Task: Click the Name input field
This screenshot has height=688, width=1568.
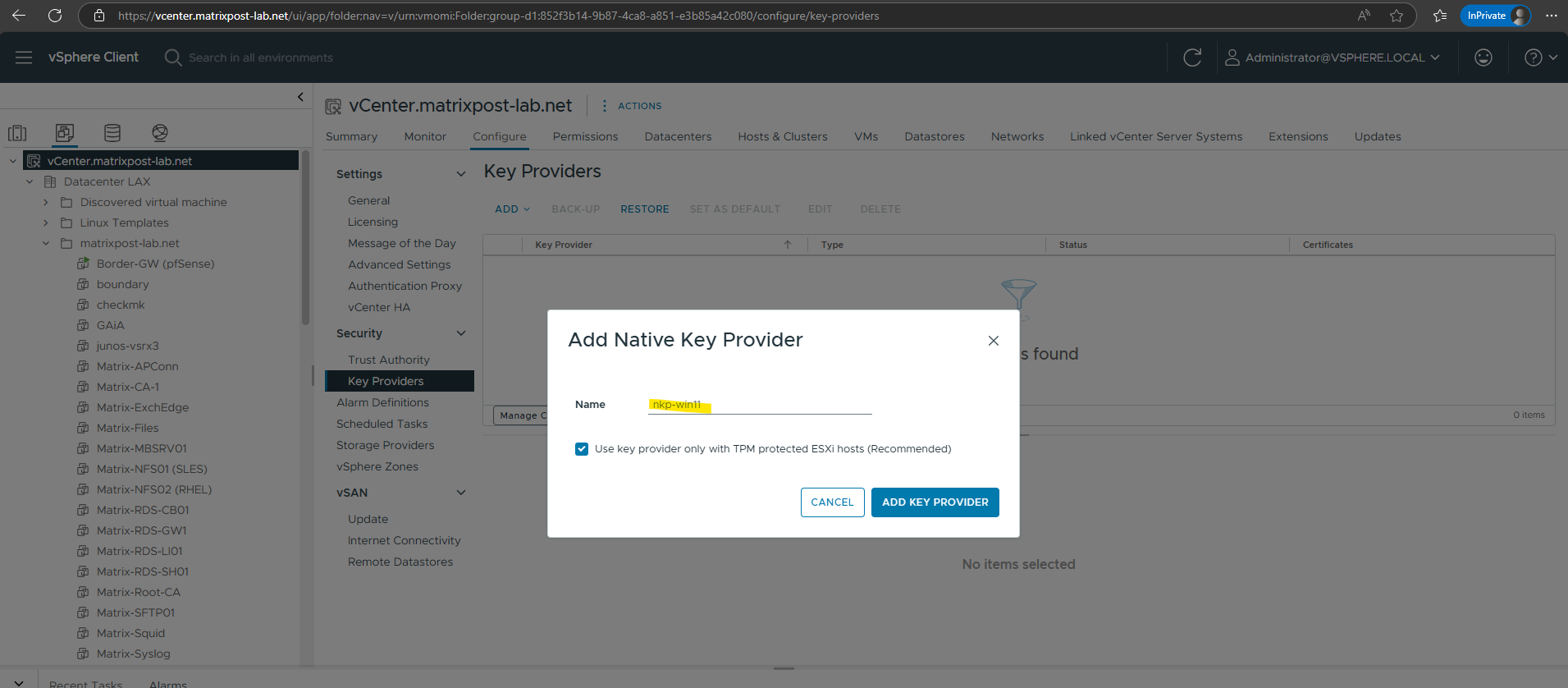Action: point(760,405)
